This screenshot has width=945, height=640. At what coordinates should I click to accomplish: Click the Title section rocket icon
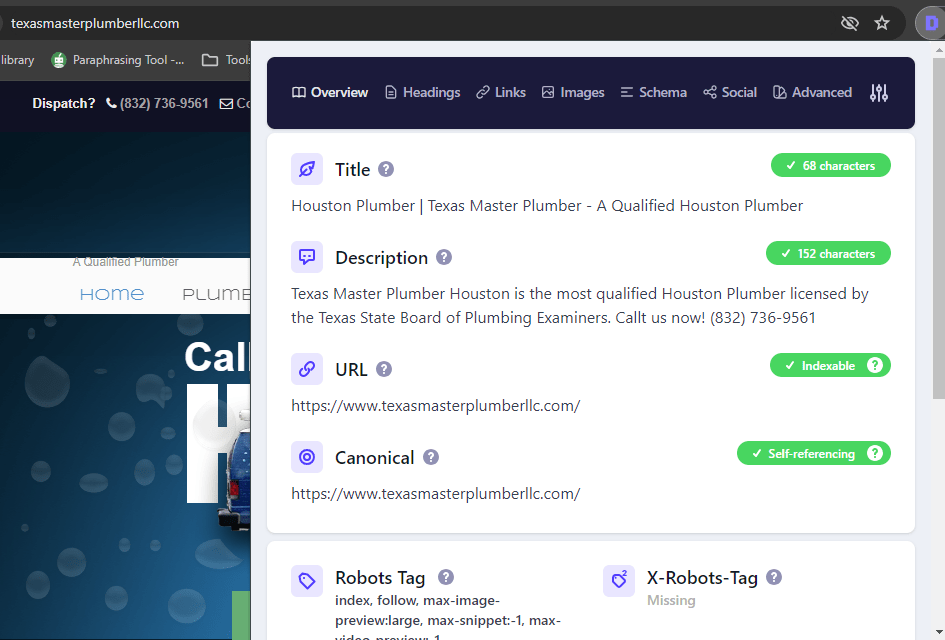307,169
